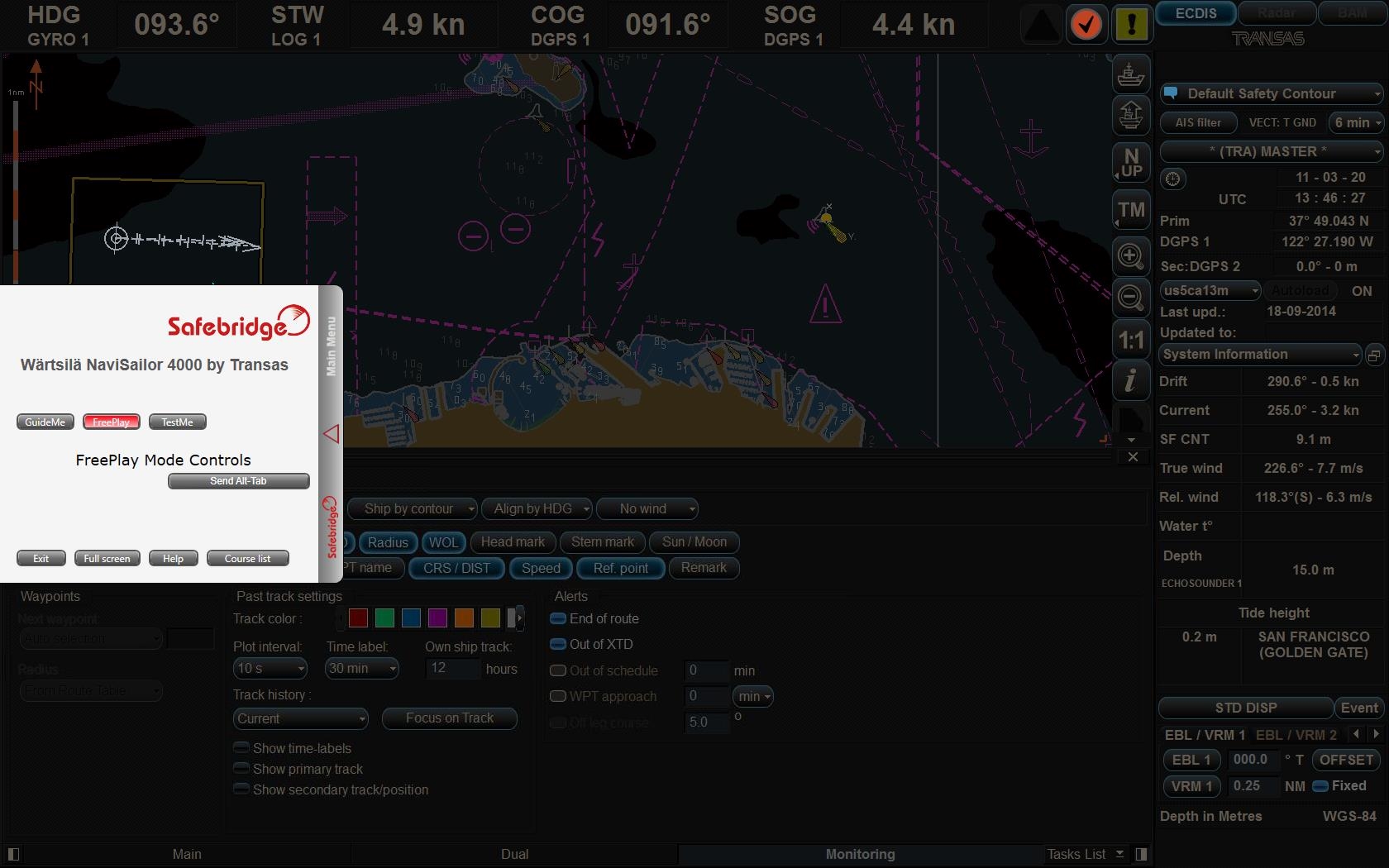Click the Focus on Track button
The width and height of the screenshot is (1389, 868).
tap(450, 718)
